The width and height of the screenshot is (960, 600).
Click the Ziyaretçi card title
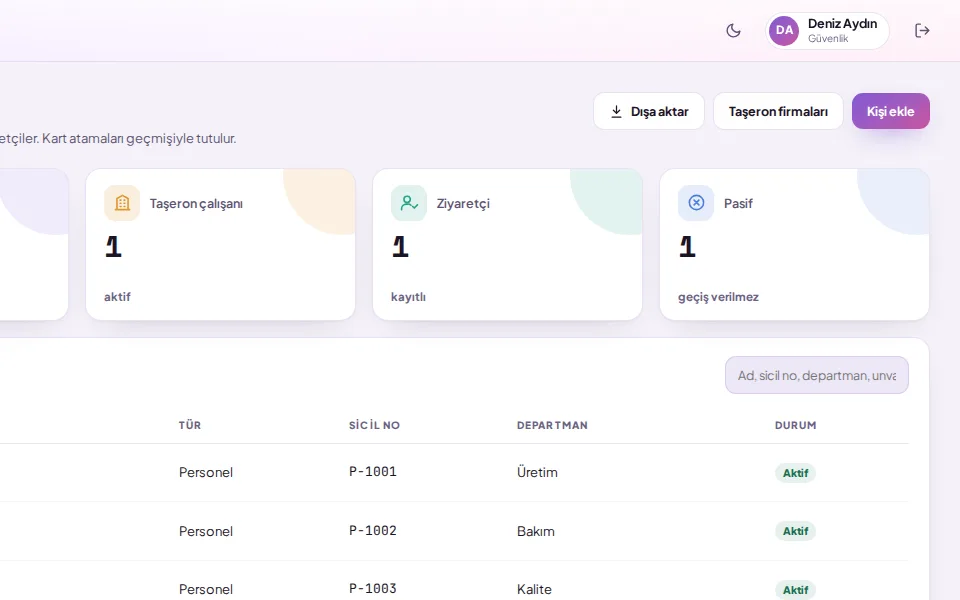(463, 203)
